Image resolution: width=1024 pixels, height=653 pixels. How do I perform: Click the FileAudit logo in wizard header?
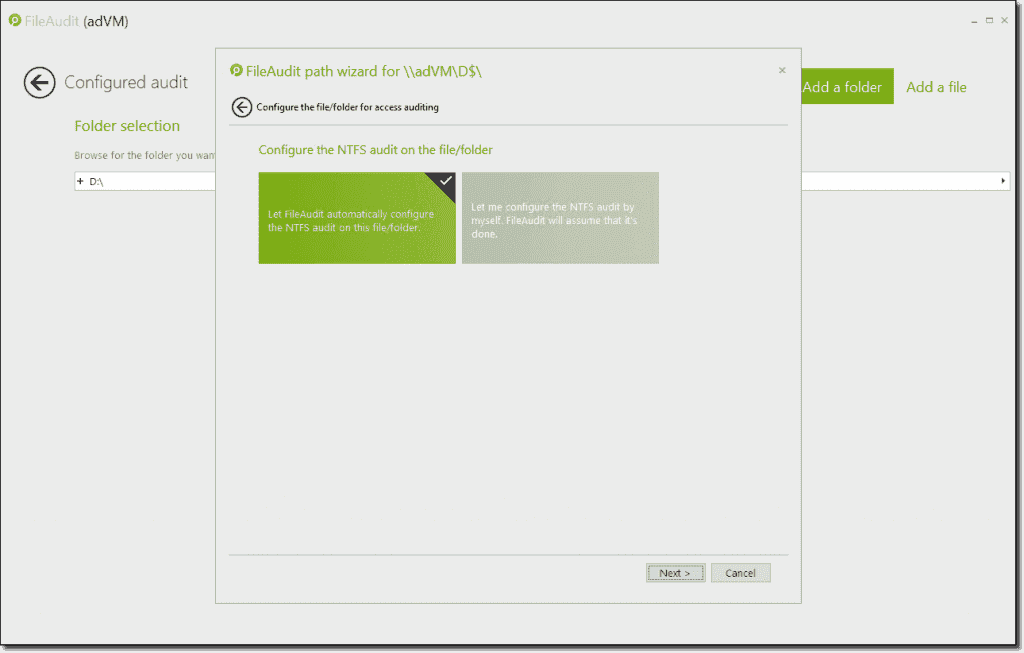(x=236, y=71)
